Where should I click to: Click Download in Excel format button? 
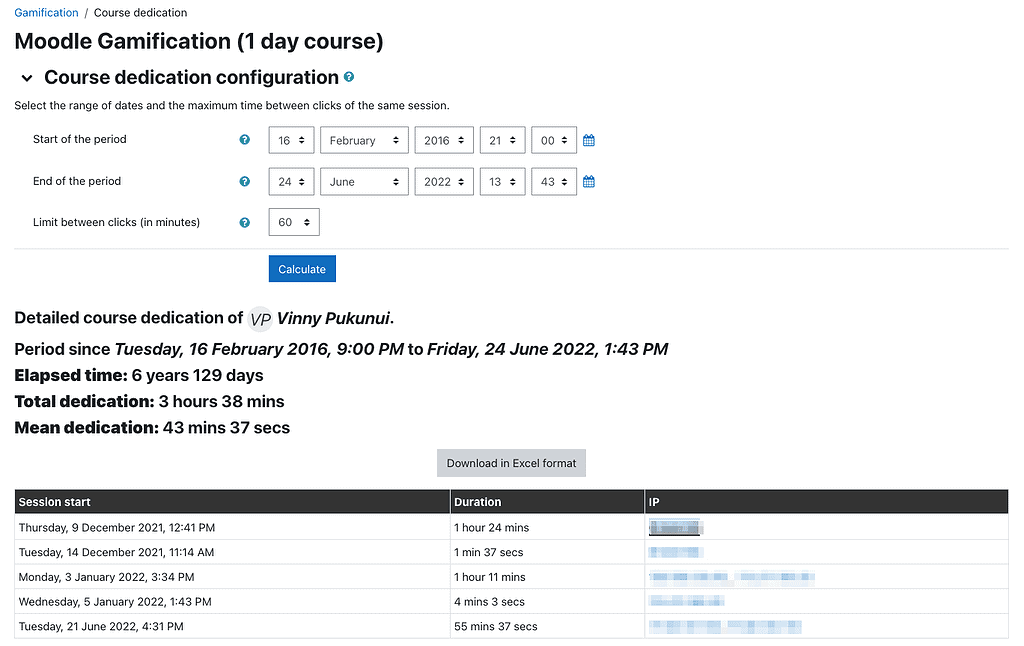[x=511, y=463]
